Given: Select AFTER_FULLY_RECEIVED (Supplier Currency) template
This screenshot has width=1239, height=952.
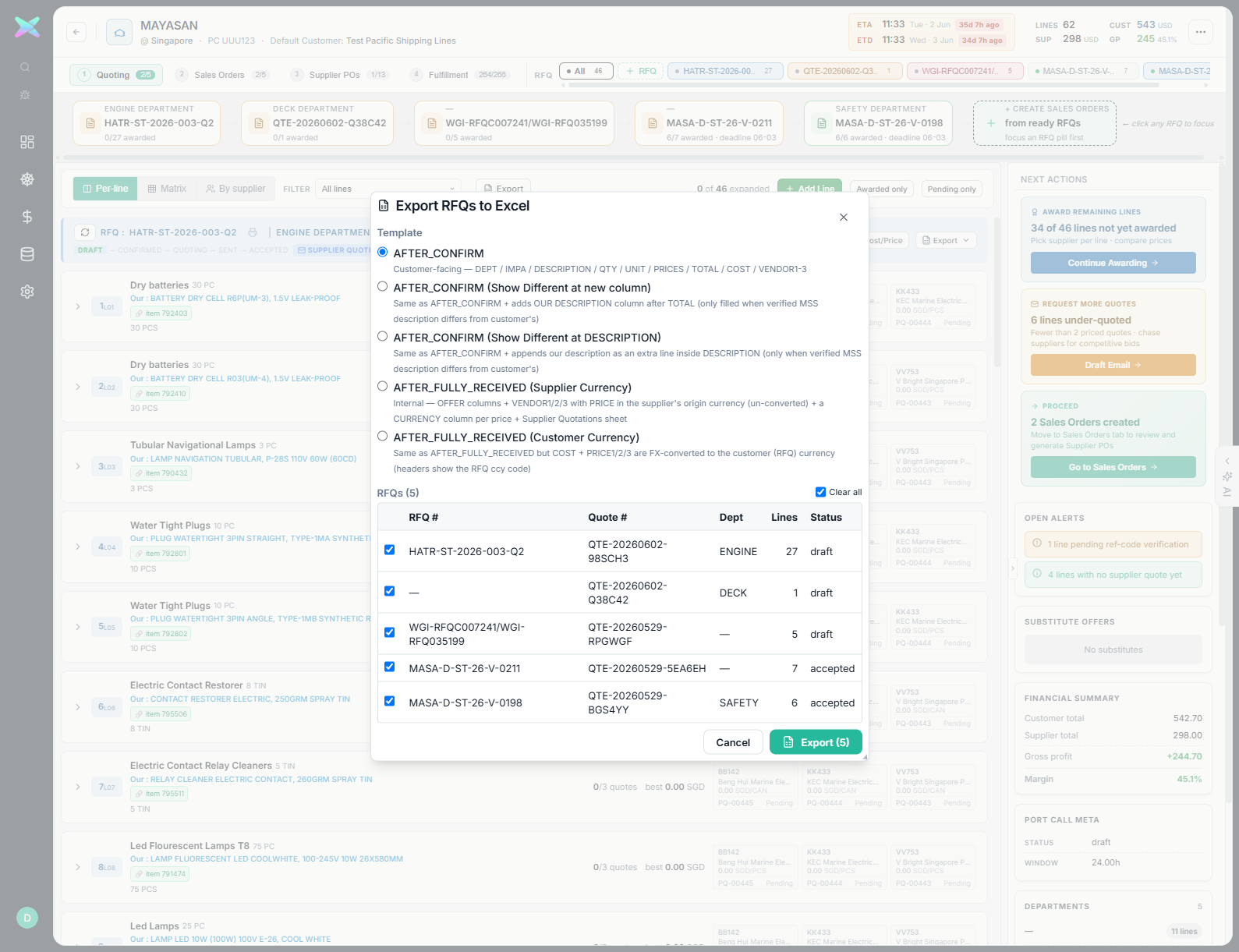Looking at the screenshot, I should click(383, 387).
